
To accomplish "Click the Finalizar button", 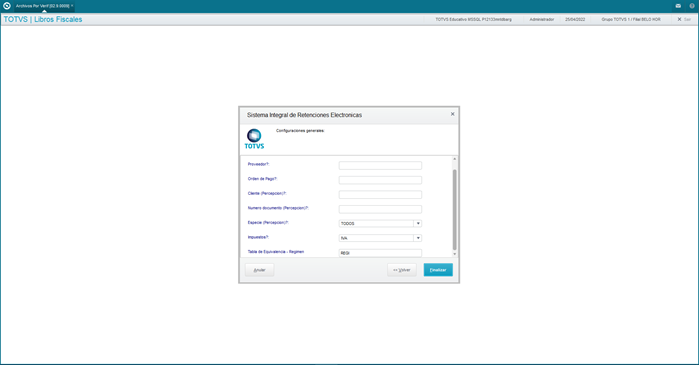I will pyautogui.click(x=438, y=270).
